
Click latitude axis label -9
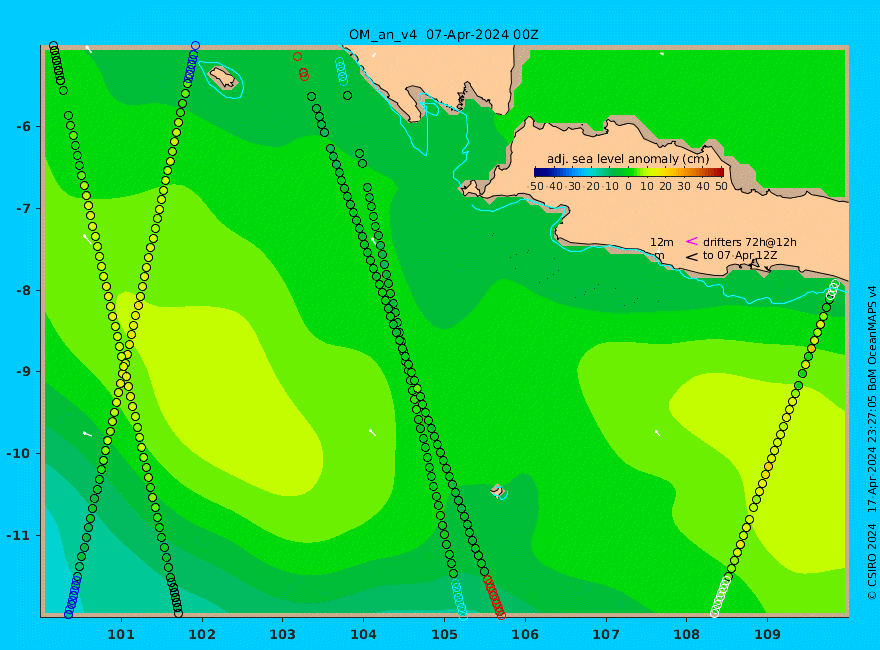click(24, 372)
